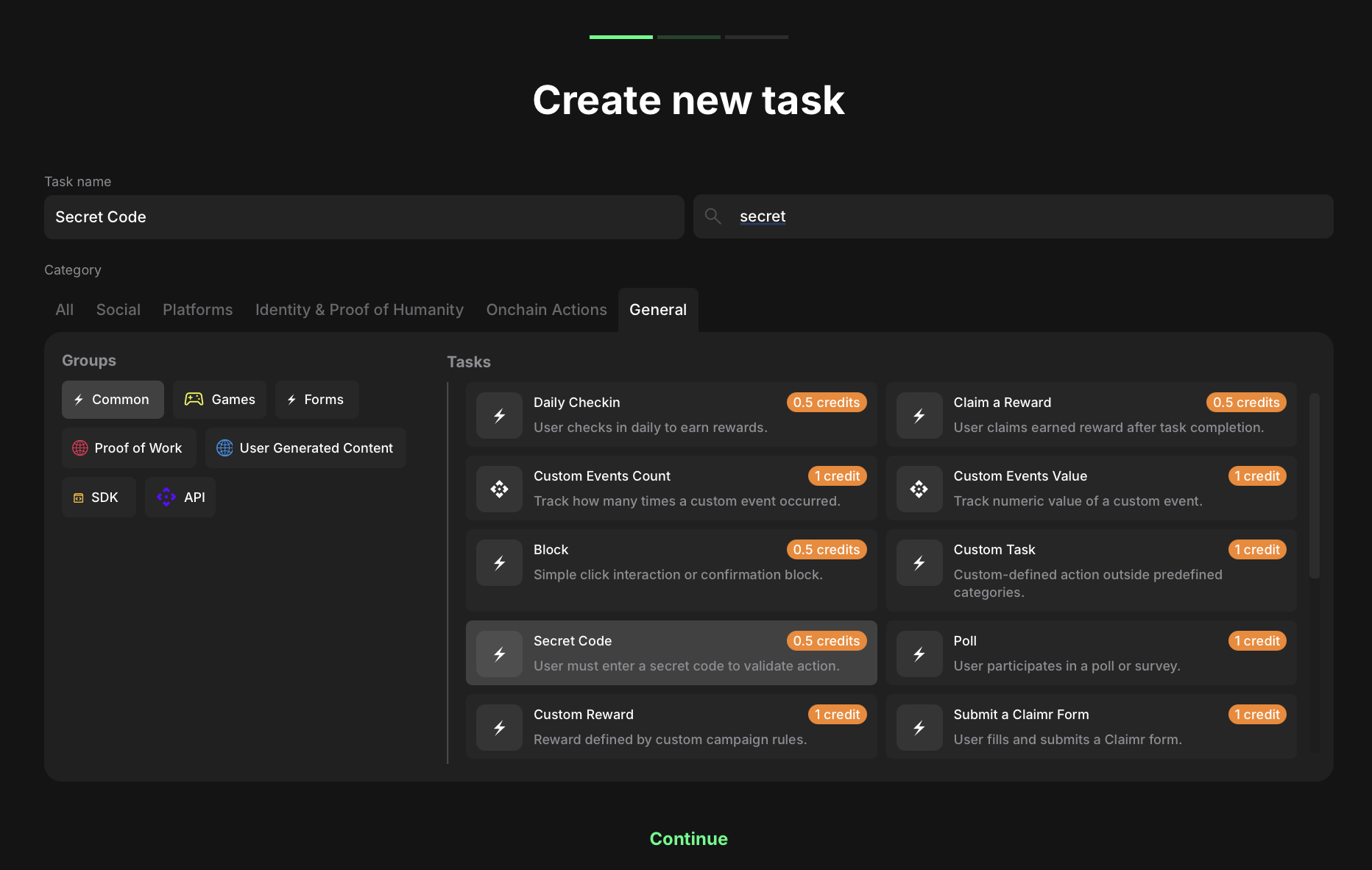Focus the Task name input field
The height and width of the screenshot is (870, 1372).
pyautogui.click(x=364, y=217)
